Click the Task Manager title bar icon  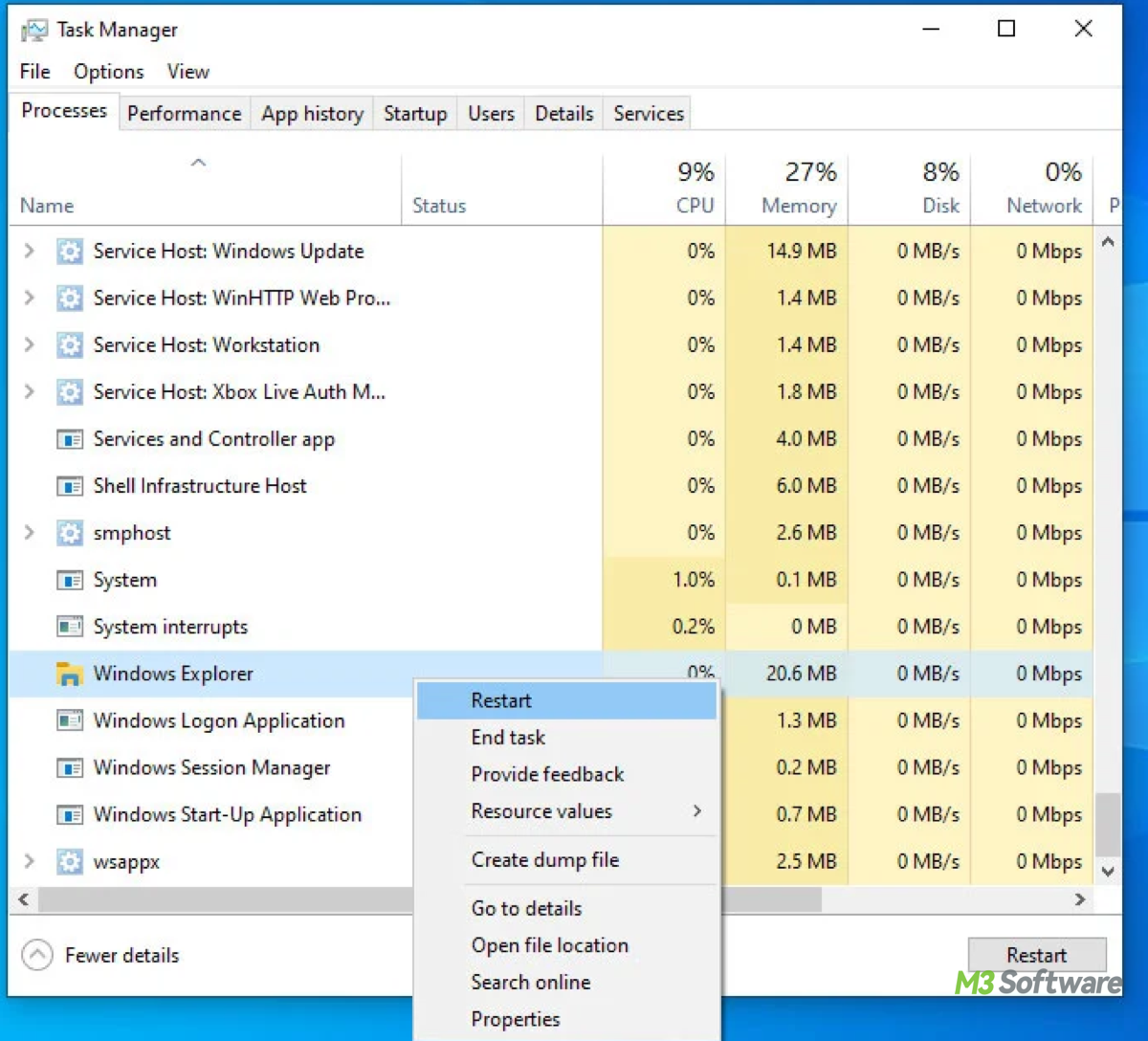[35, 30]
